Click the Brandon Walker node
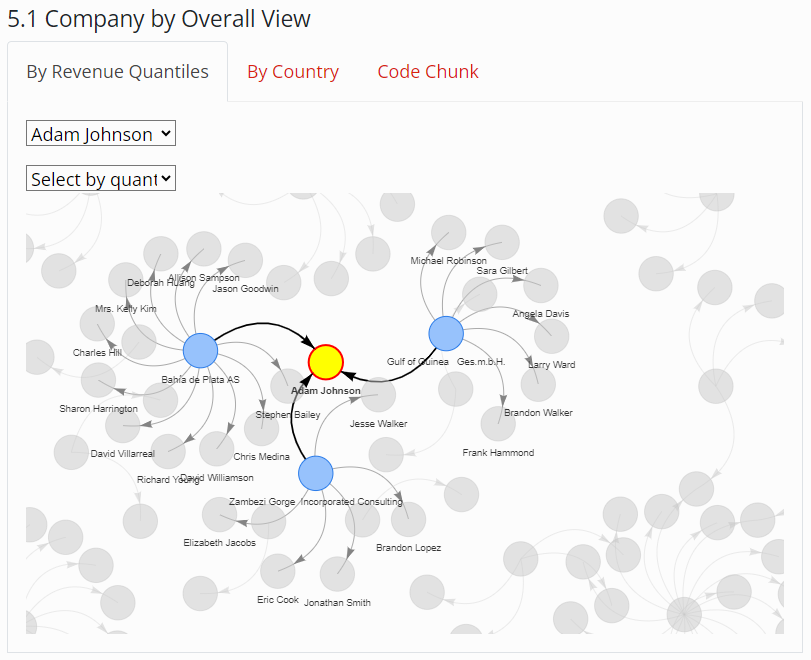The width and height of the screenshot is (811, 660). 538,383
